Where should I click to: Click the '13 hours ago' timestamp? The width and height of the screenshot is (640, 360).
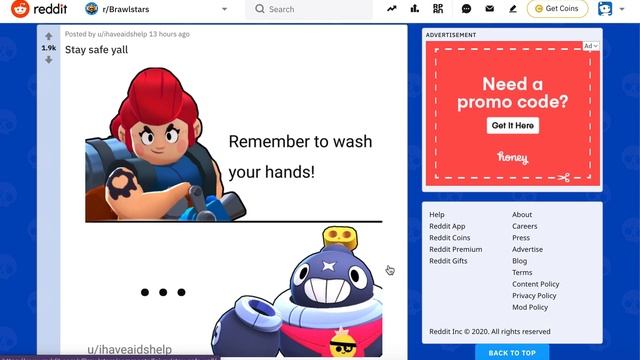point(169,34)
